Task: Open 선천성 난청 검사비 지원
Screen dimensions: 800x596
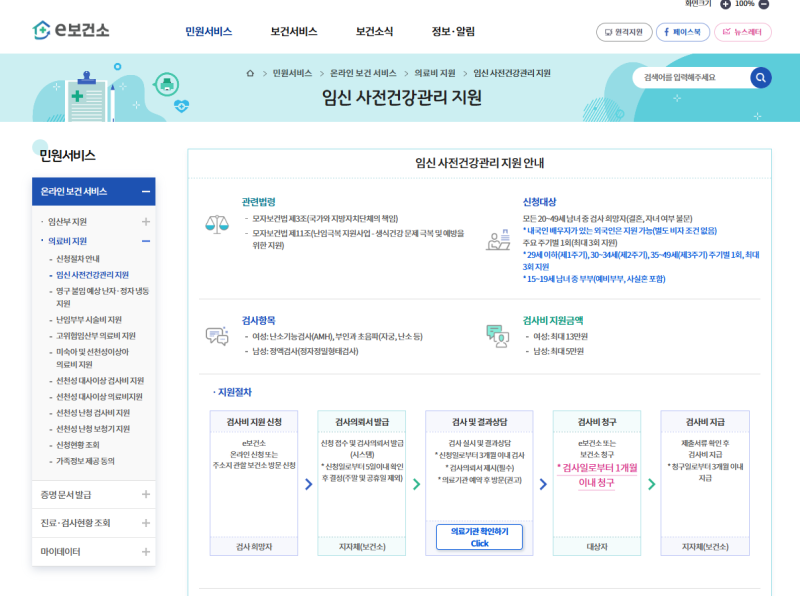Action: (93, 413)
